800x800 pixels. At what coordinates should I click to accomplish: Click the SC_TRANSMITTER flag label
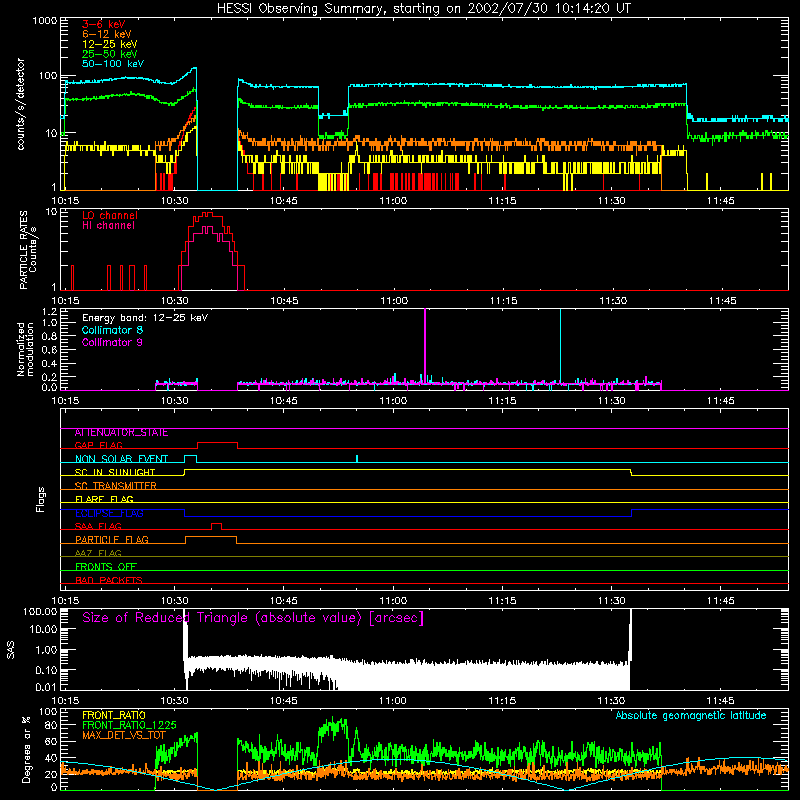coord(115,486)
